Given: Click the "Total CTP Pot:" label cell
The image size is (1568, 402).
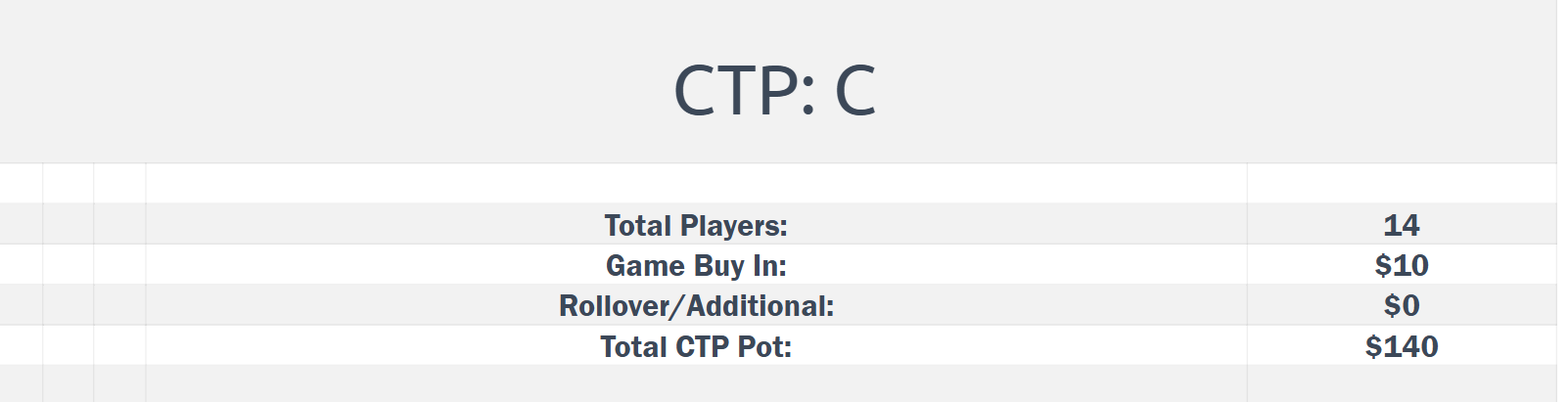Looking at the screenshot, I should tap(695, 346).
